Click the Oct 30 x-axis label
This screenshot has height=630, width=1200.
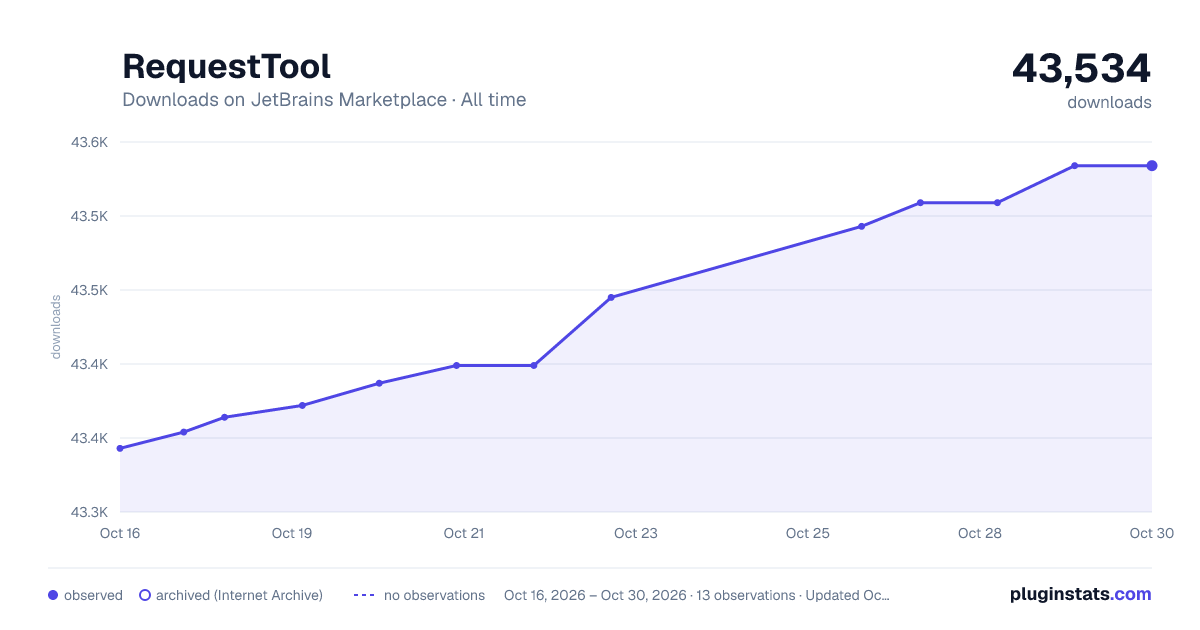pyautogui.click(x=1150, y=533)
